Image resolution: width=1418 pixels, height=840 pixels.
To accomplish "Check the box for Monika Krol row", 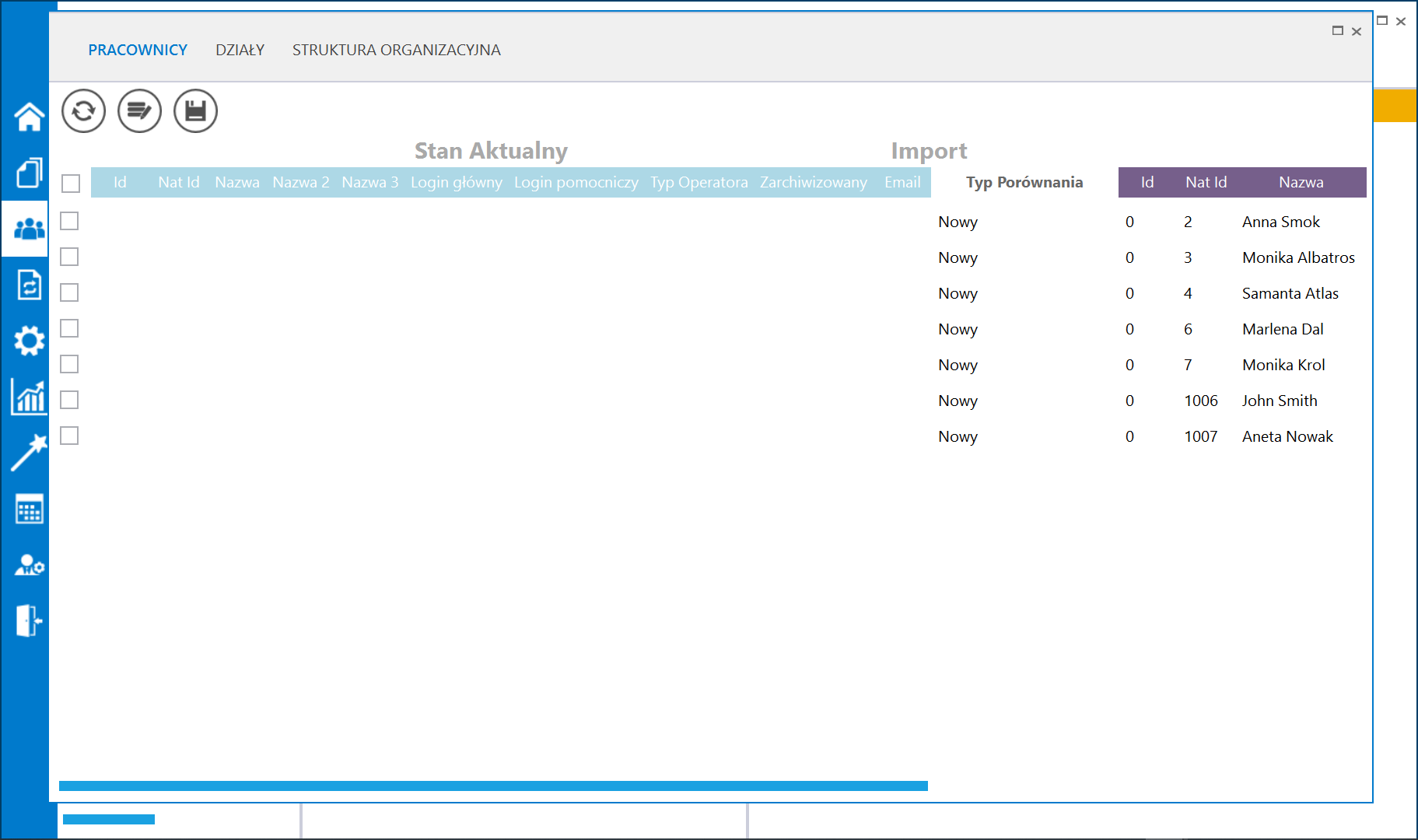I will coord(69,364).
